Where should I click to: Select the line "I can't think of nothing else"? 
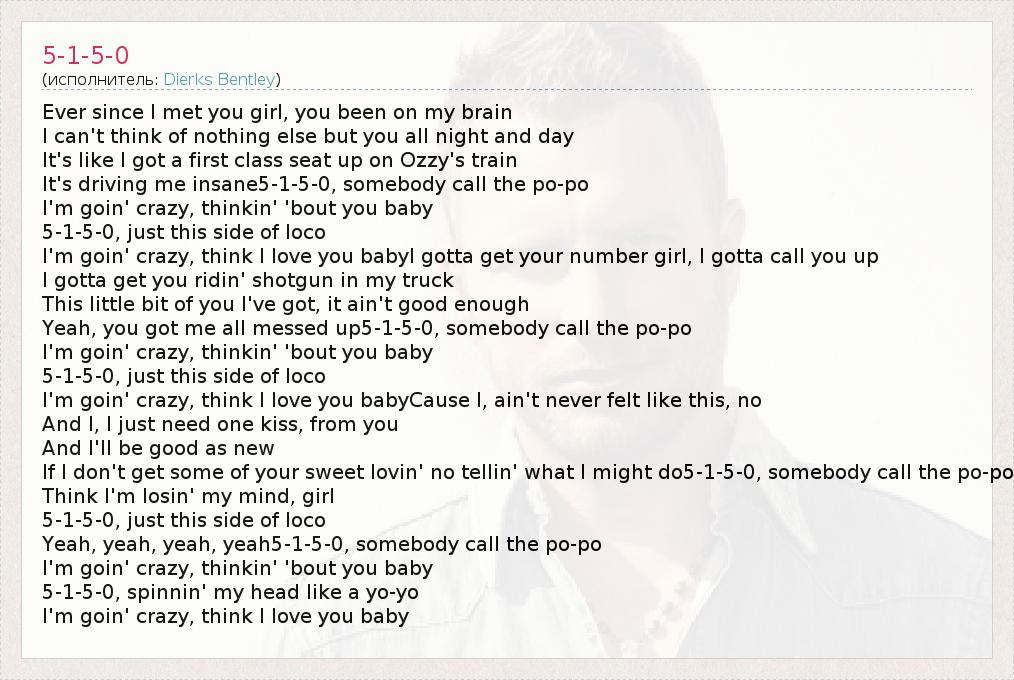[308, 136]
